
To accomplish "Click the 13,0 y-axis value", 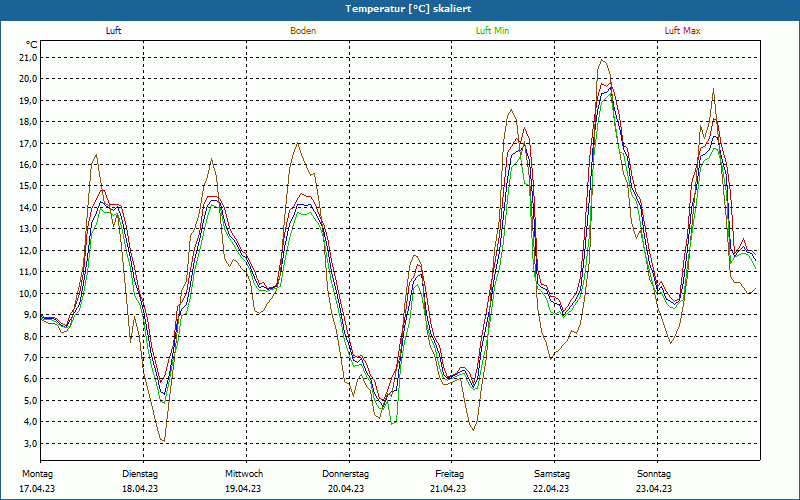I will point(28,229).
